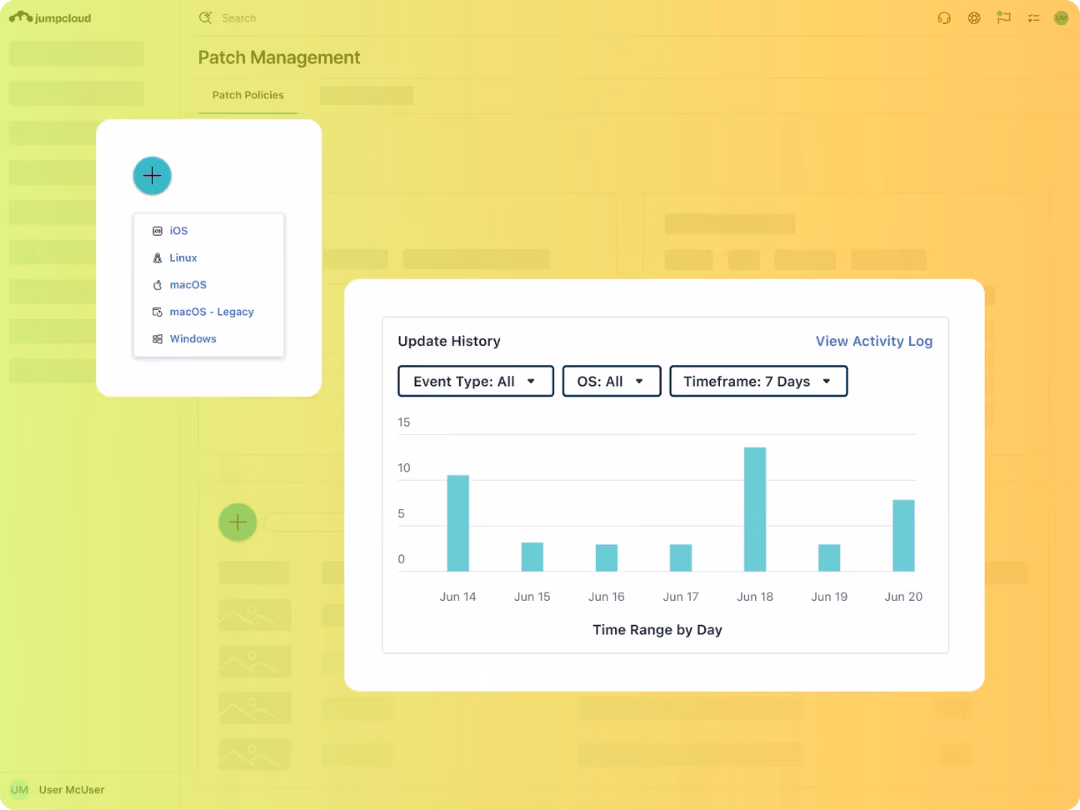Screen dimensions: 1080x810
Task: Click the Jun 16 axis label
Action: click(x=606, y=596)
